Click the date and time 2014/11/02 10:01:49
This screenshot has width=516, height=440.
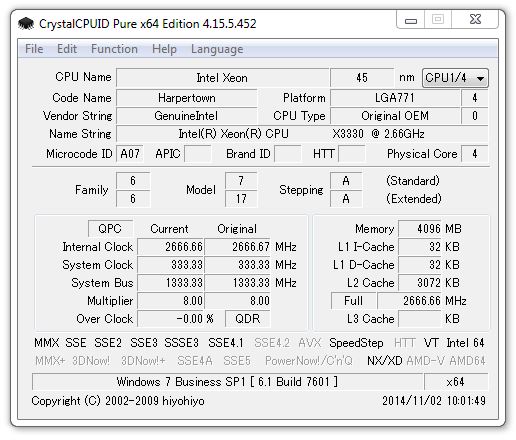(434, 401)
